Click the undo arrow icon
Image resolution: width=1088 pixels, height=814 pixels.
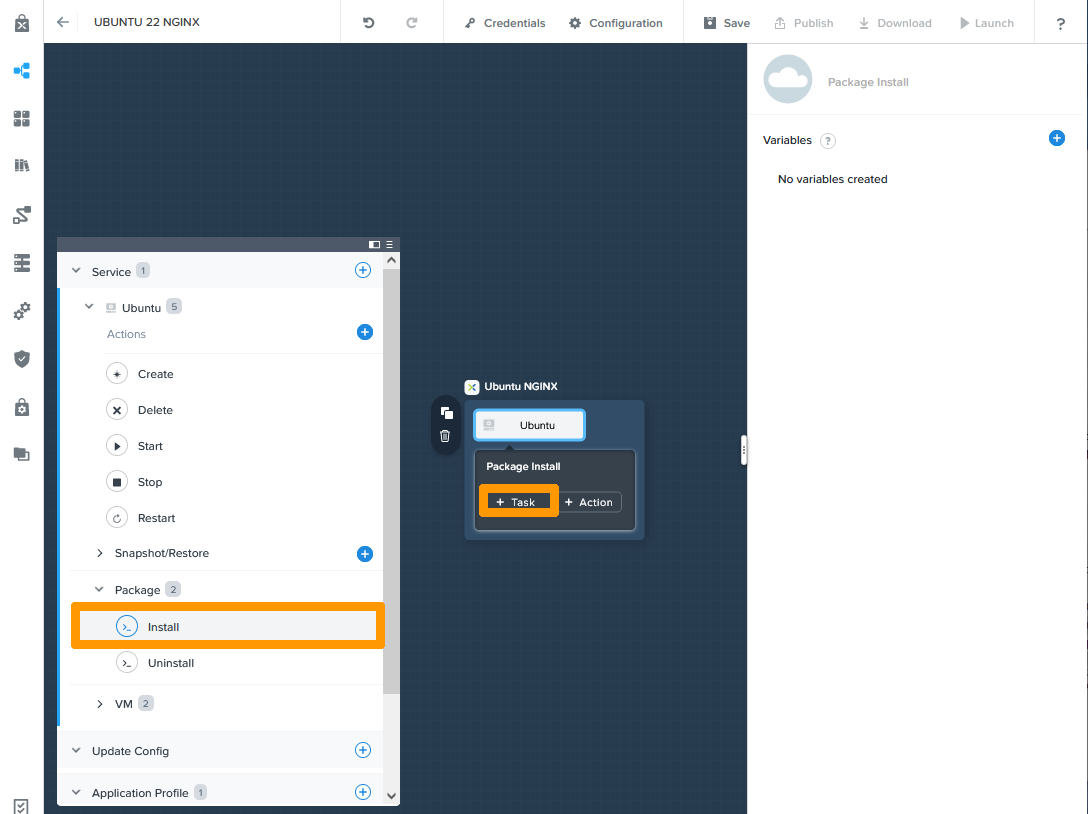(x=368, y=23)
